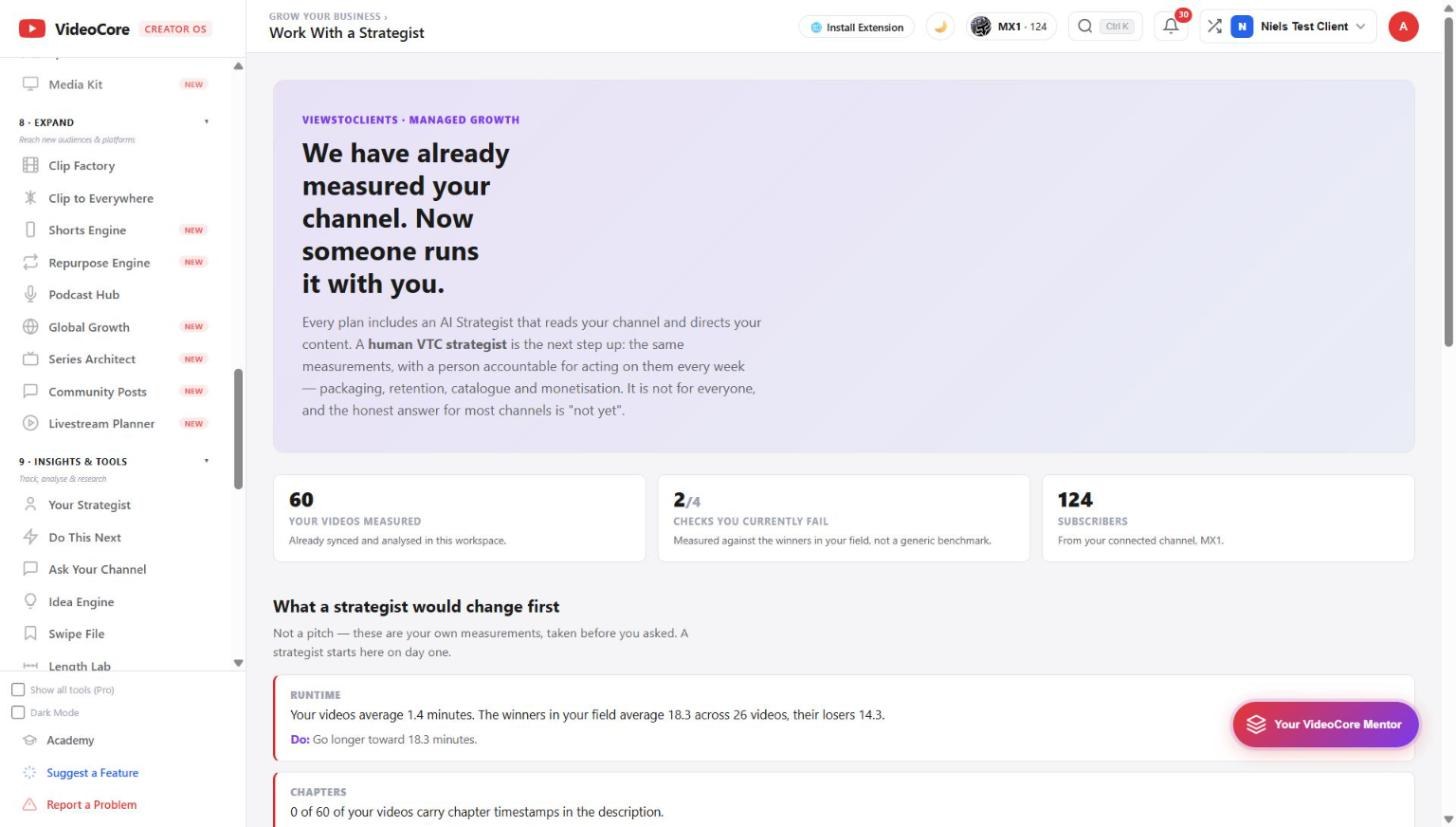Click the sidebar vertical scrollbar thumb
Viewport: 1456px width, 827px height.
click(238, 429)
